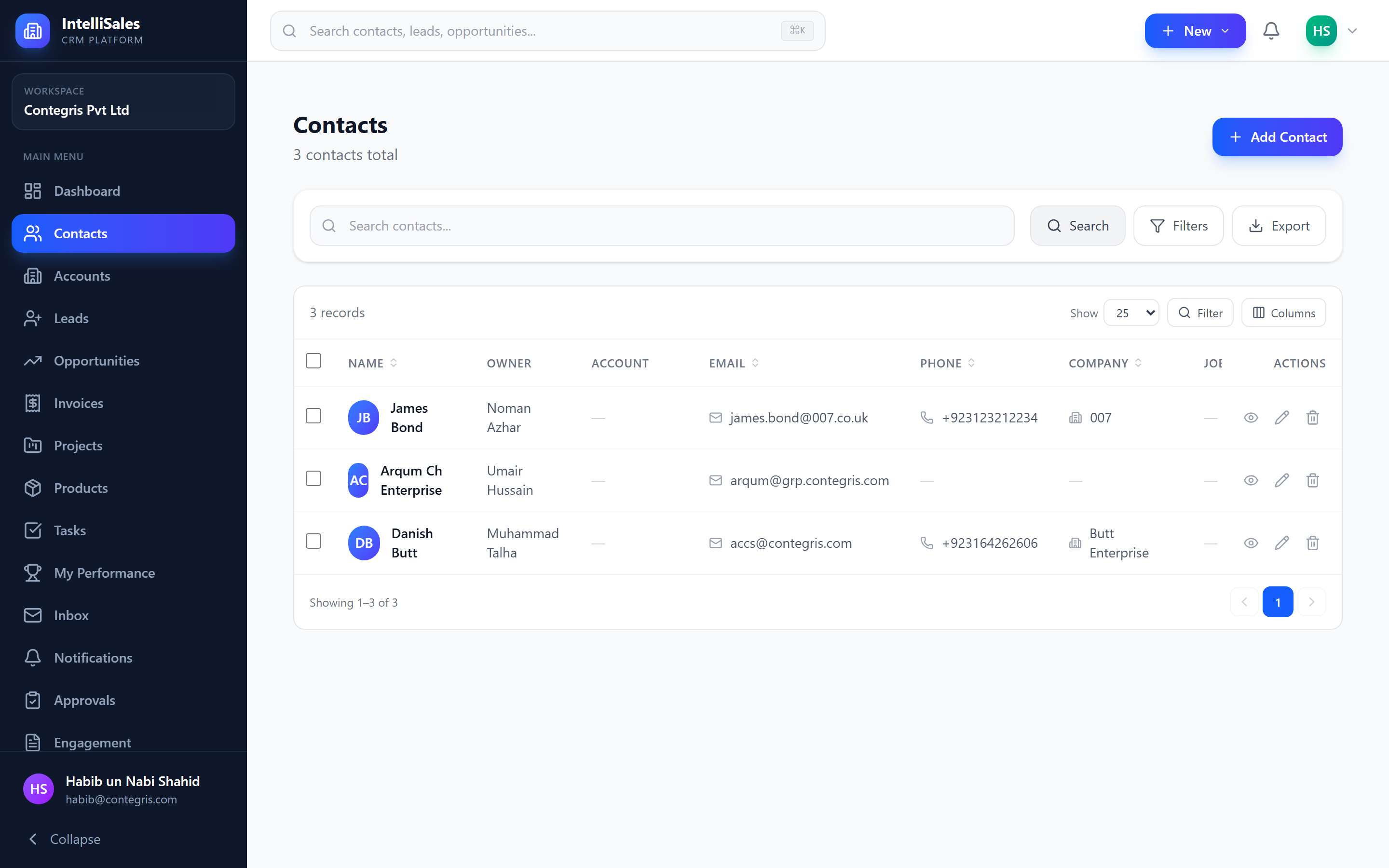Open Dashboard in the main menu
1389x868 pixels.
[x=123, y=191]
